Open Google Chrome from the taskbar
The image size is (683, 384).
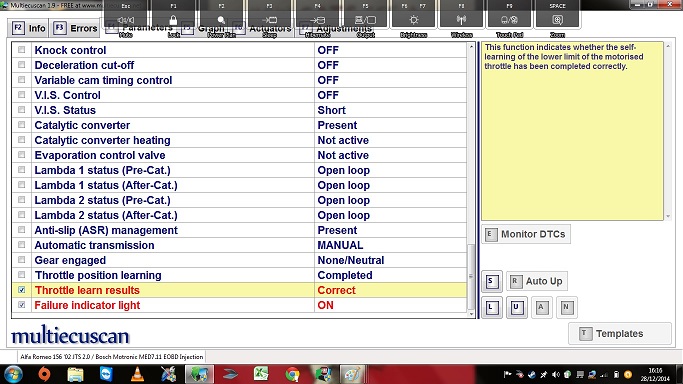pyautogui.click(x=292, y=374)
